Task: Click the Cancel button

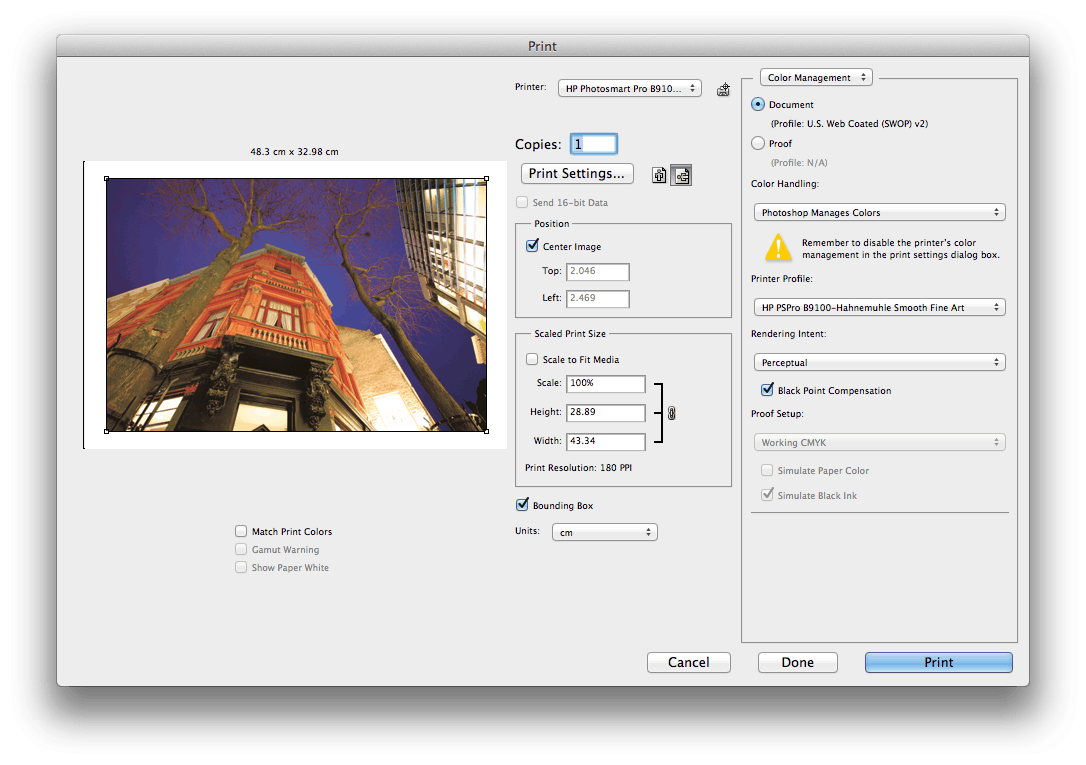Action: click(x=688, y=663)
